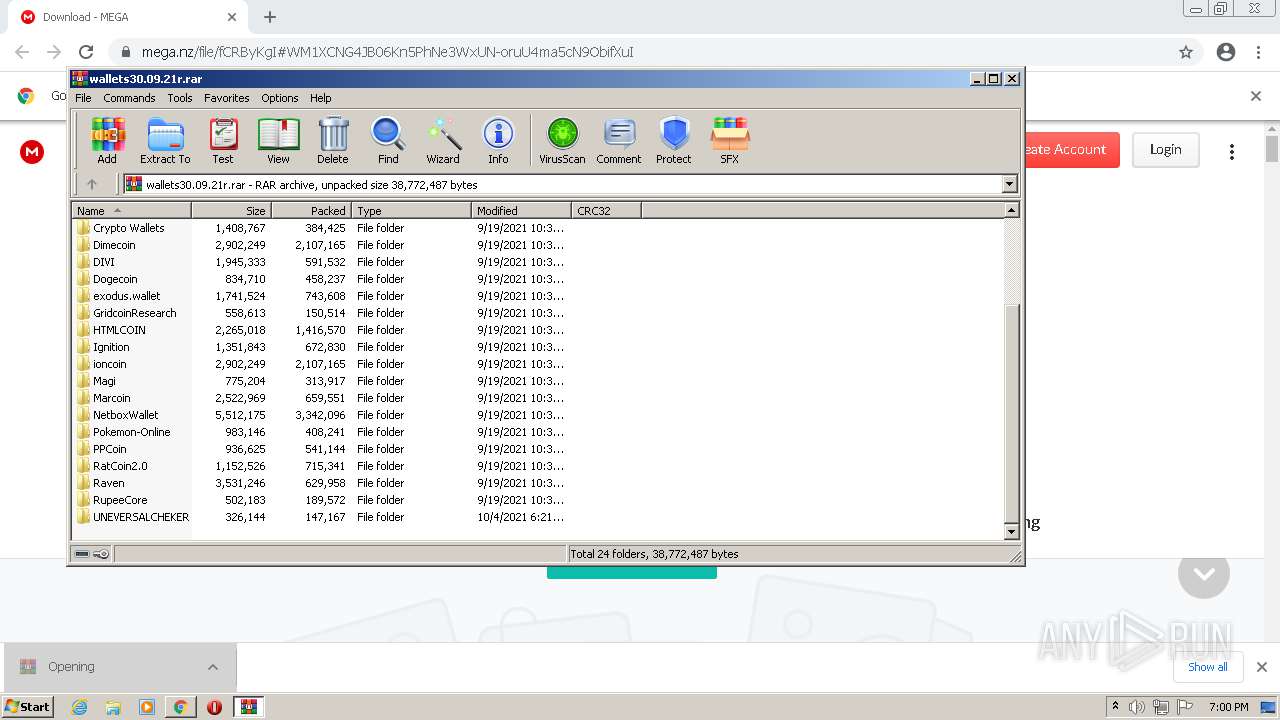Expand the archive path dropdown
The height and width of the screenshot is (720, 1280).
(x=1009, y=184)
